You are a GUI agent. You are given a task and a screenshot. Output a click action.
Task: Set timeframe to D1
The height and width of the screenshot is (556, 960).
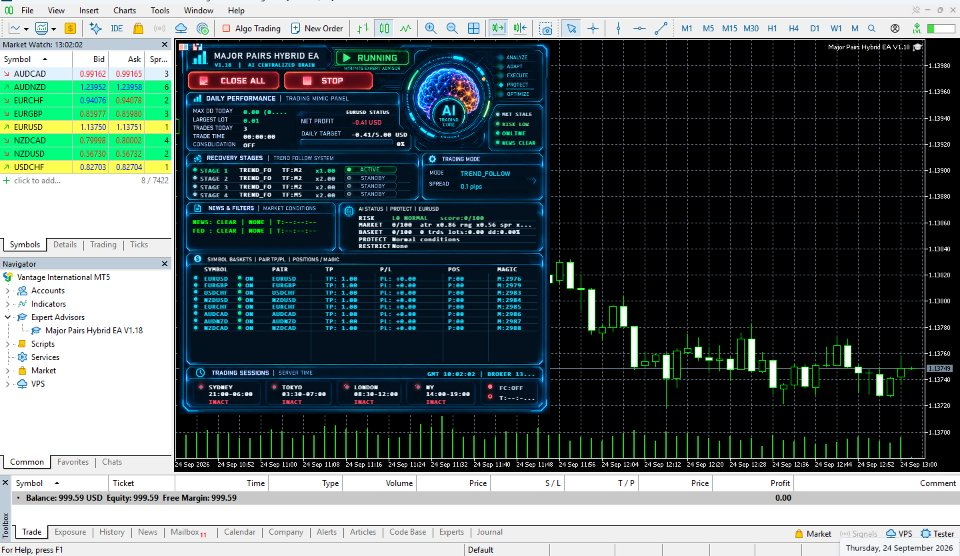pos(815,28)
